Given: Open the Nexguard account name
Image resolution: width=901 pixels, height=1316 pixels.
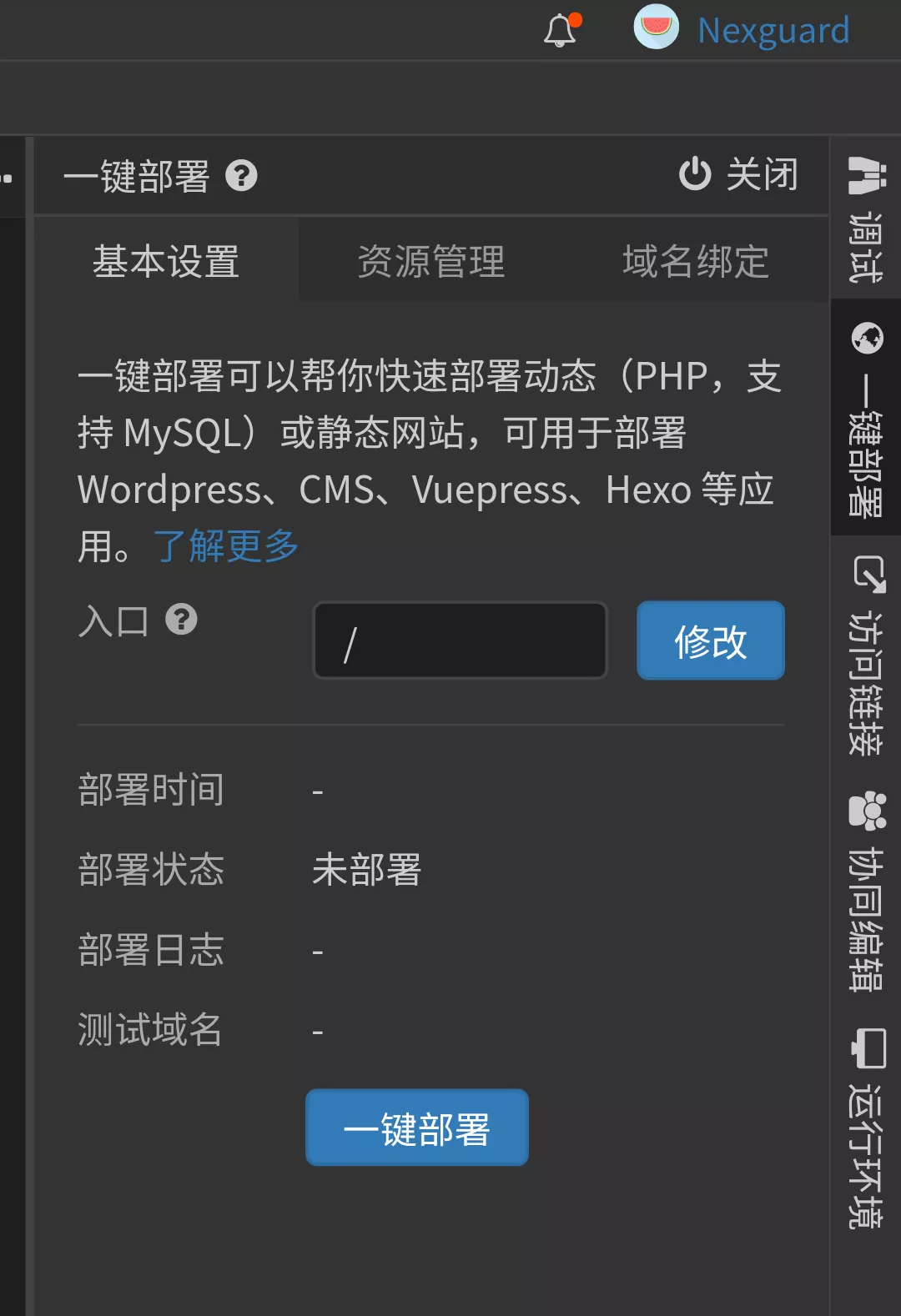Looking at the screenshot, I should (x=773, y=31).
